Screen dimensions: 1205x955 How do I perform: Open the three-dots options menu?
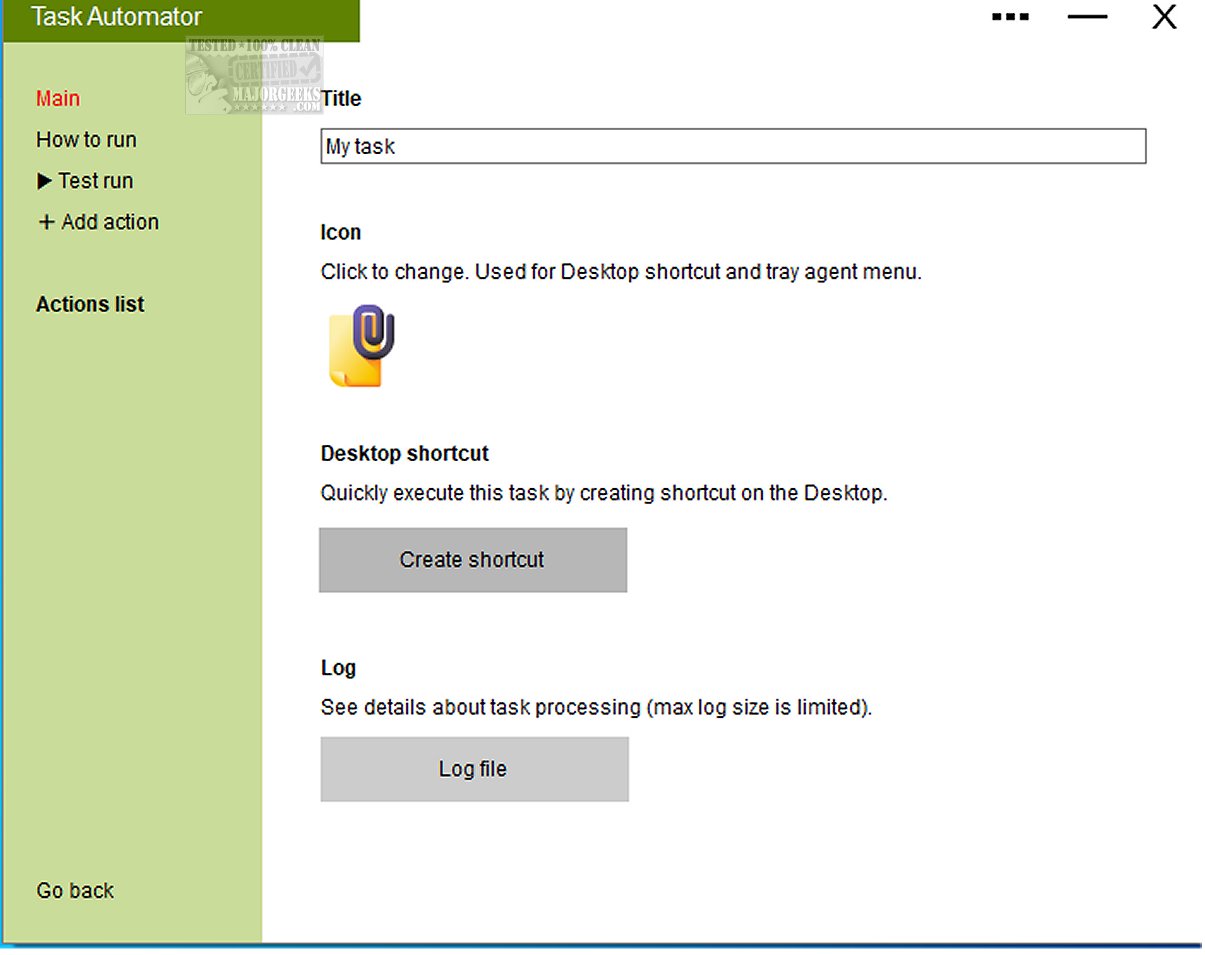1009,16
